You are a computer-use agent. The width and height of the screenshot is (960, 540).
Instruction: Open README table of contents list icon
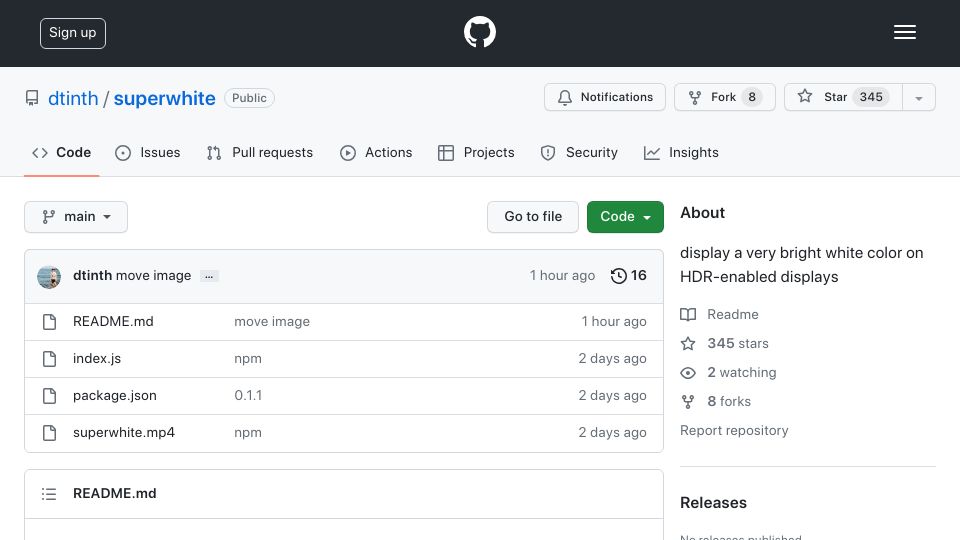pyautogui.click(x=49, y=493)
